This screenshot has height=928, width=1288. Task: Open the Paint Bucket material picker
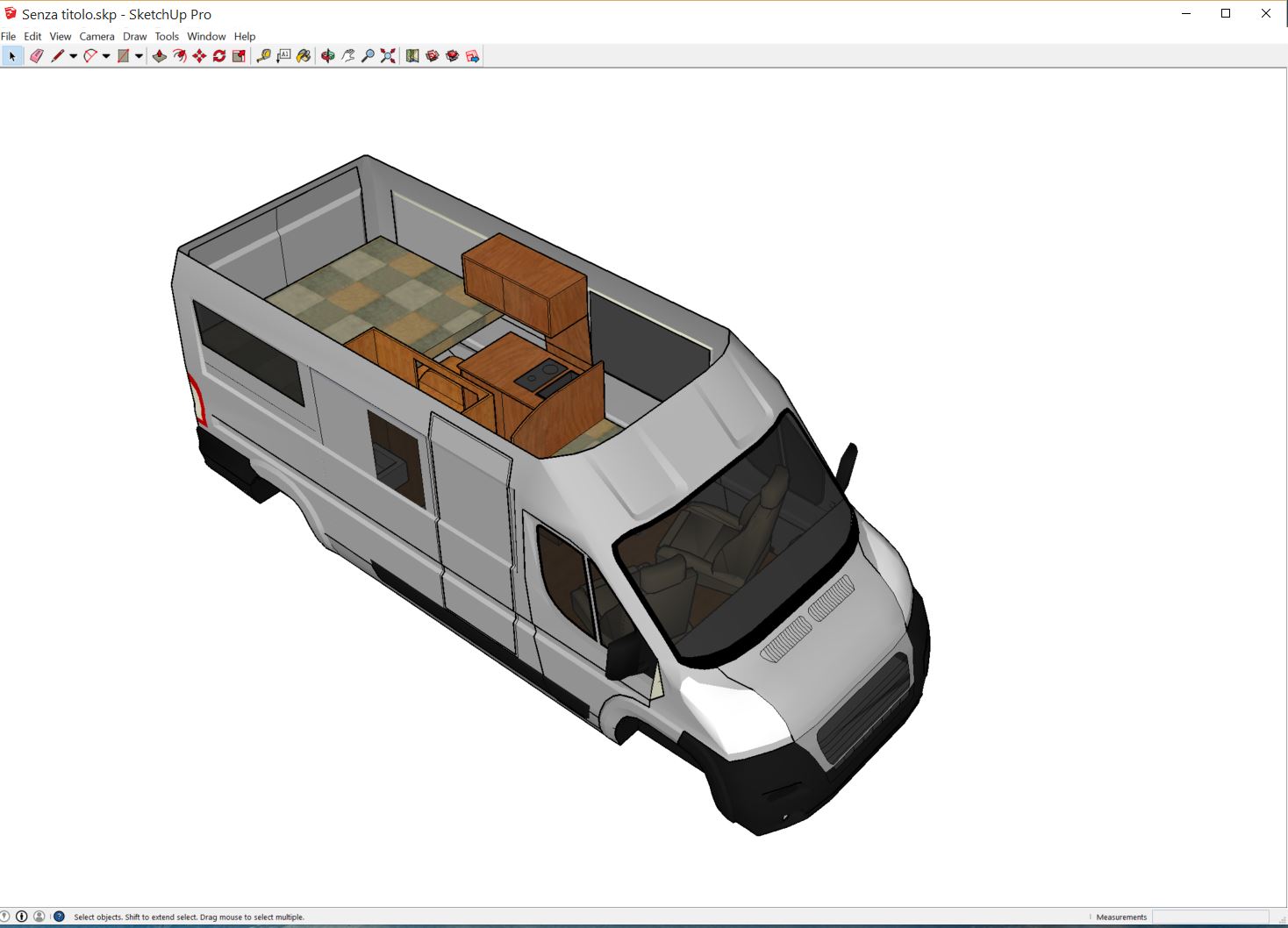coord(304,55)
